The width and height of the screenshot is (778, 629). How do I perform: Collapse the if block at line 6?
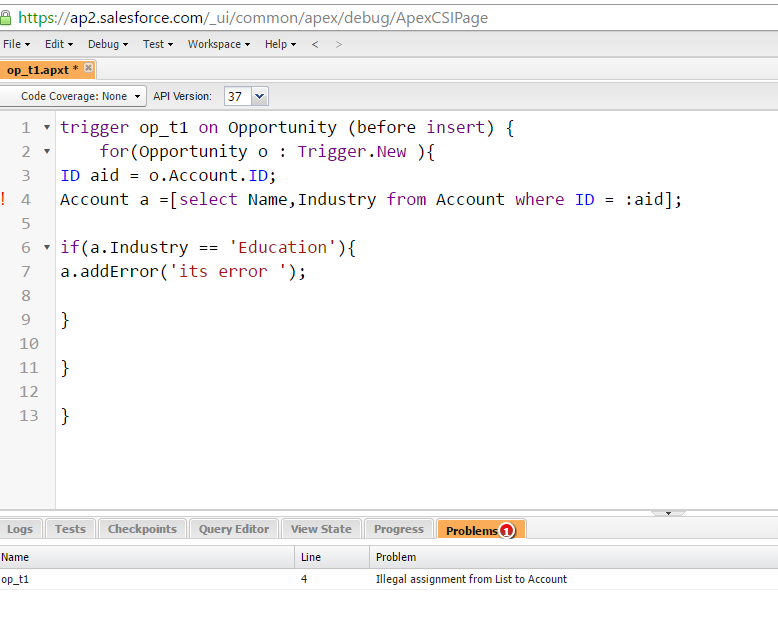(x=46, y=248)
